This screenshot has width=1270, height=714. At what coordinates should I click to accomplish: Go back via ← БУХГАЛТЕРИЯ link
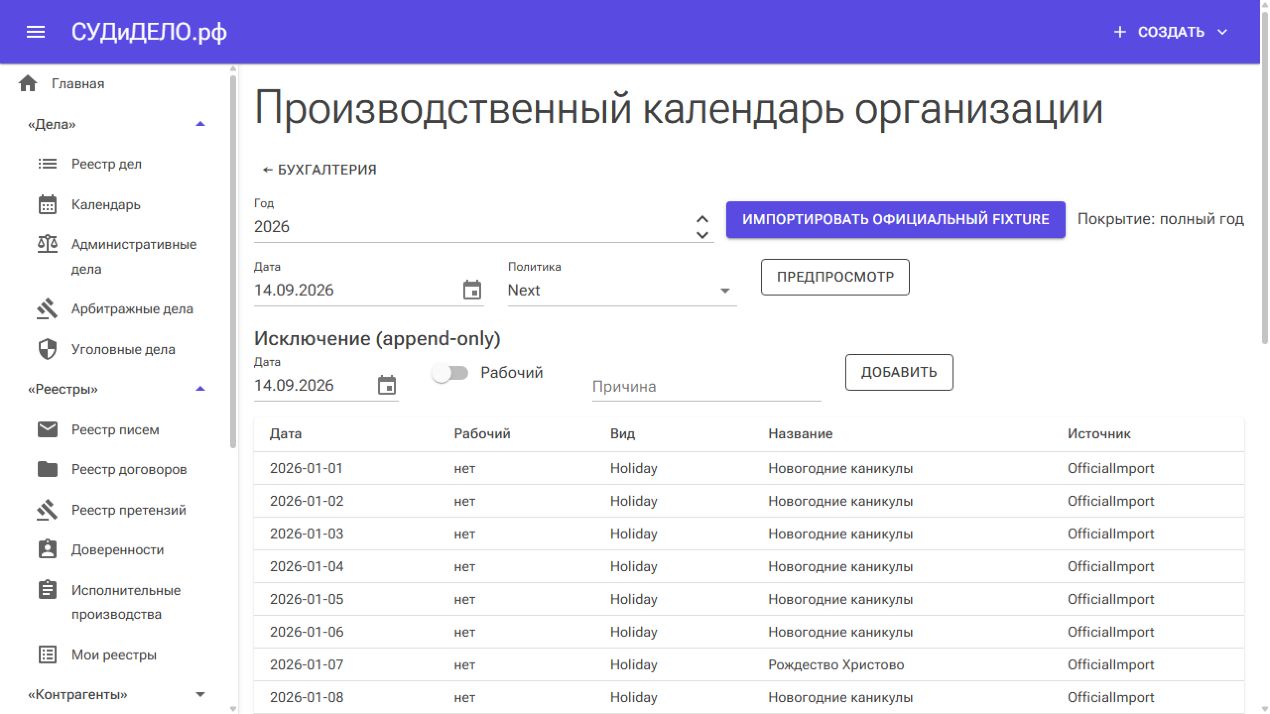(x=319, y=170)
